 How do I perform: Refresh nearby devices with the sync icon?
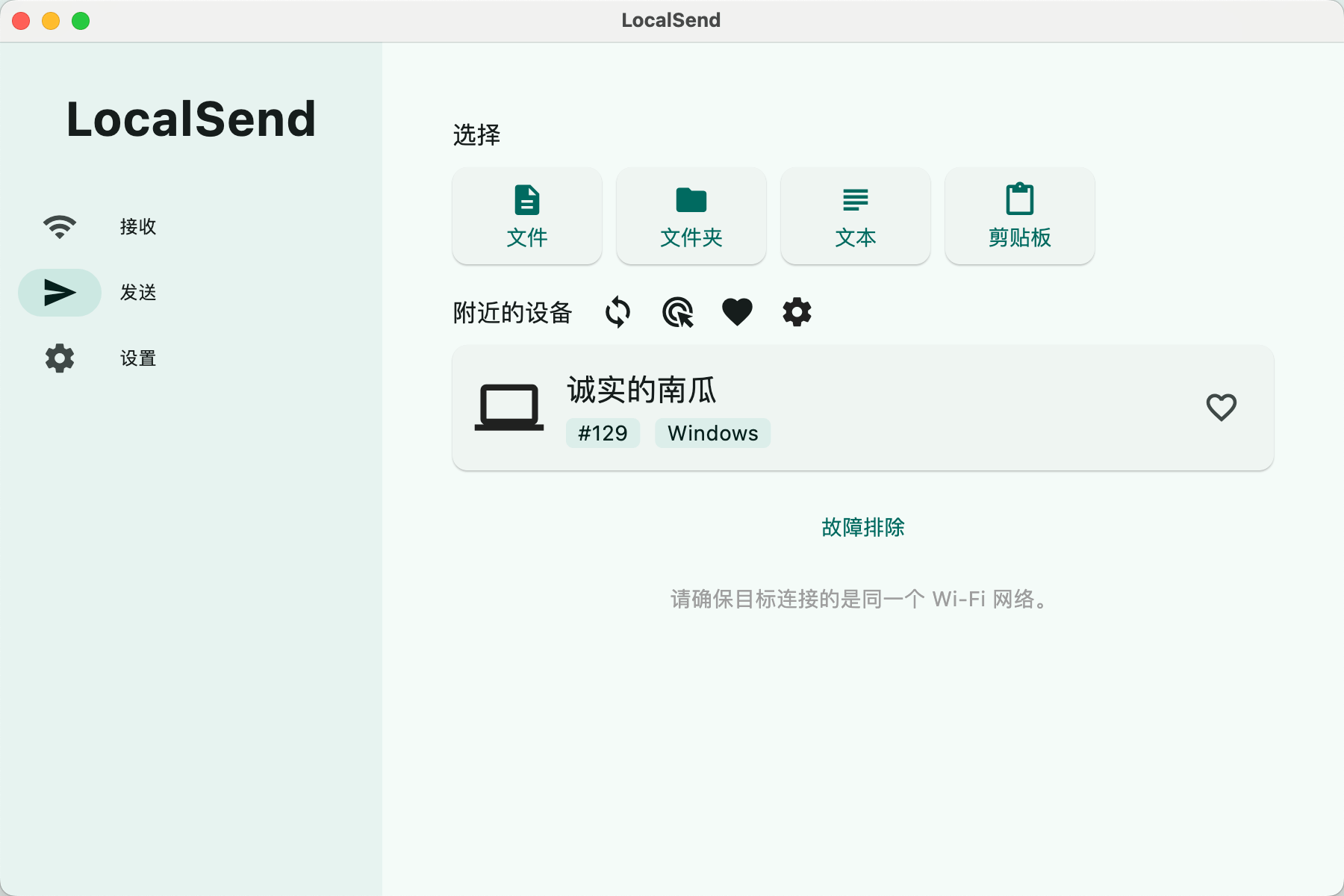(618, 312)
